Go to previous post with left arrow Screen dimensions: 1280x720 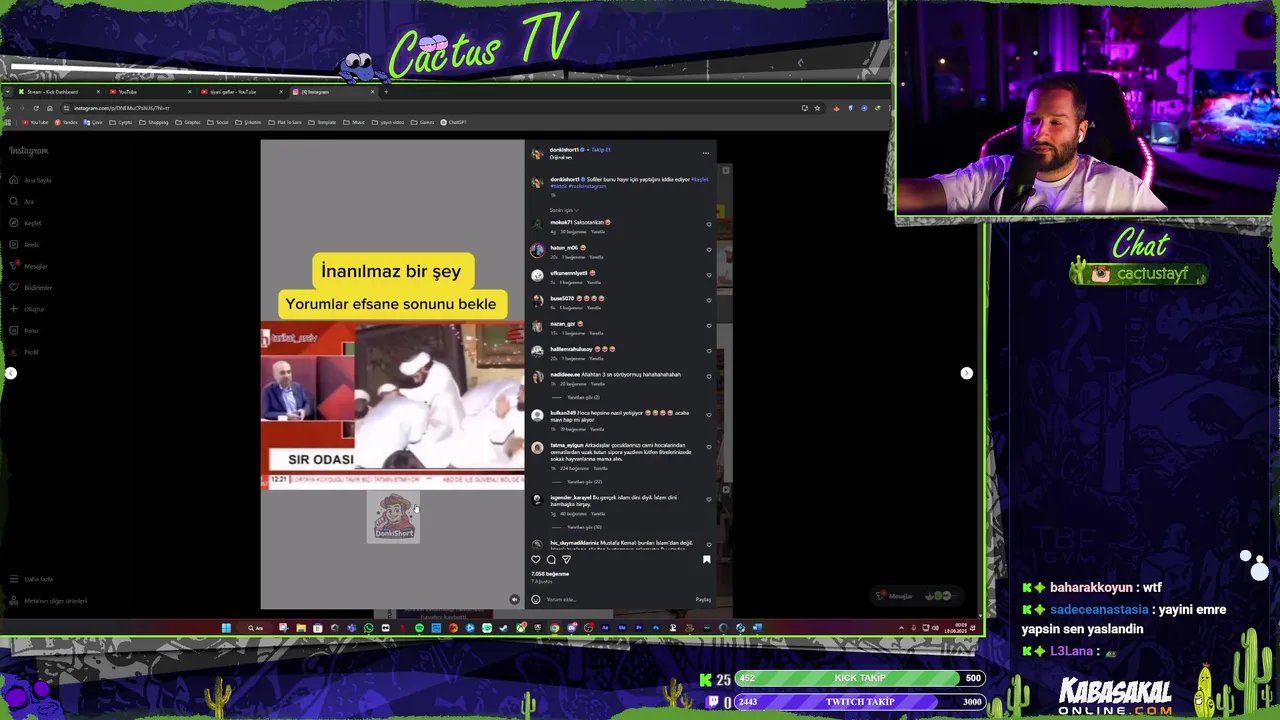point(10,373)
